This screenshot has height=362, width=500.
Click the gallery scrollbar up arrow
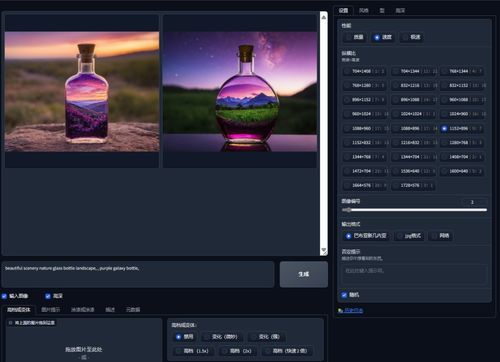click(x=324, y=17)
